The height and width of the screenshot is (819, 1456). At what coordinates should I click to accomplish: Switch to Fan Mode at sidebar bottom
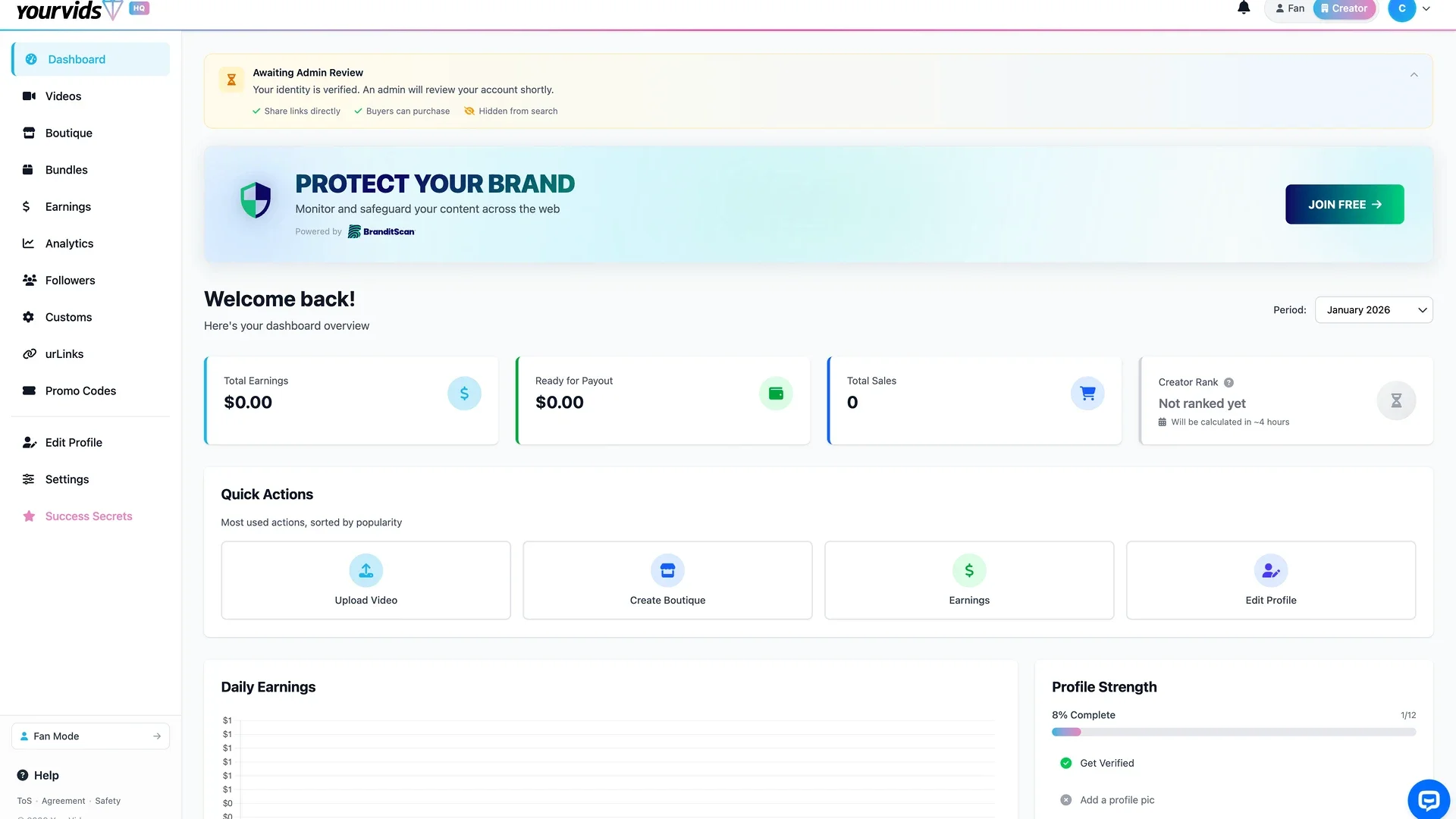[x=90, y=736]
